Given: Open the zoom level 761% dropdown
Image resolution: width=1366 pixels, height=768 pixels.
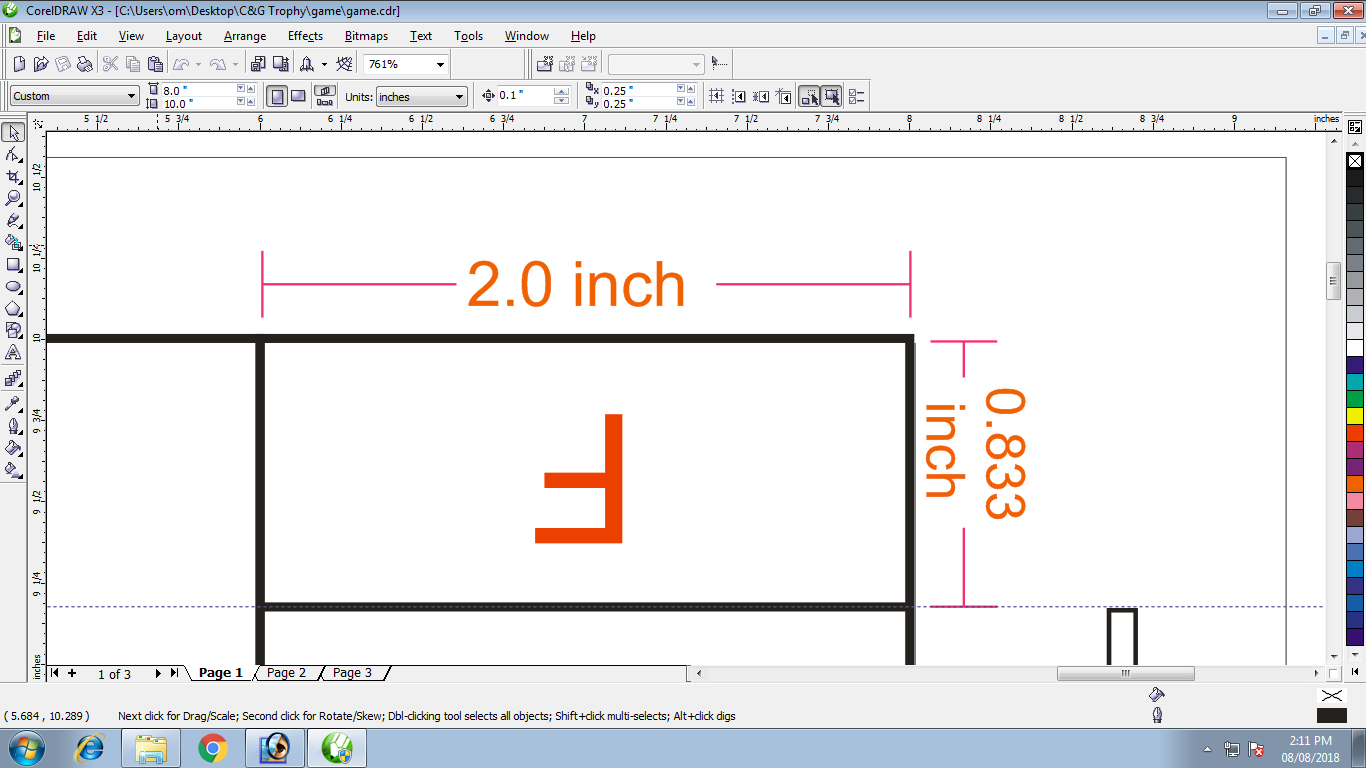Looking at the screenshot, I should coord(440,64).
